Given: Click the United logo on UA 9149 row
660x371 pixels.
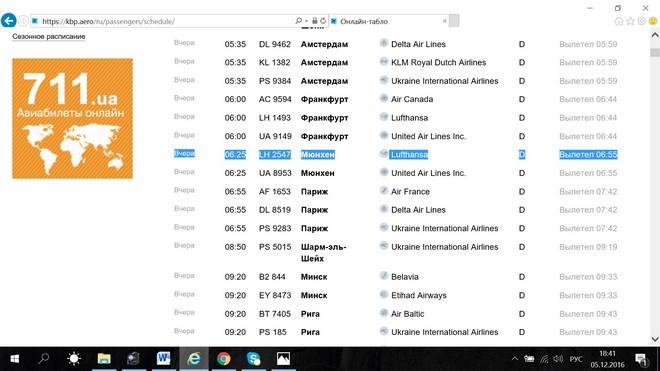Looking at the screenshot, I should tap(383, 135).
